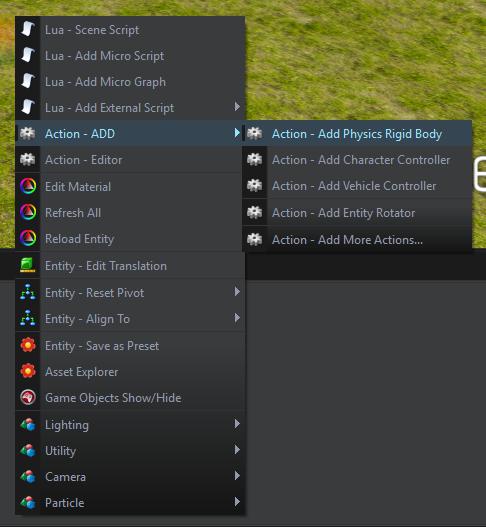Expand the Utility submenu arrow
Viewport: 486px width, 527px height.
pos(237,450)
